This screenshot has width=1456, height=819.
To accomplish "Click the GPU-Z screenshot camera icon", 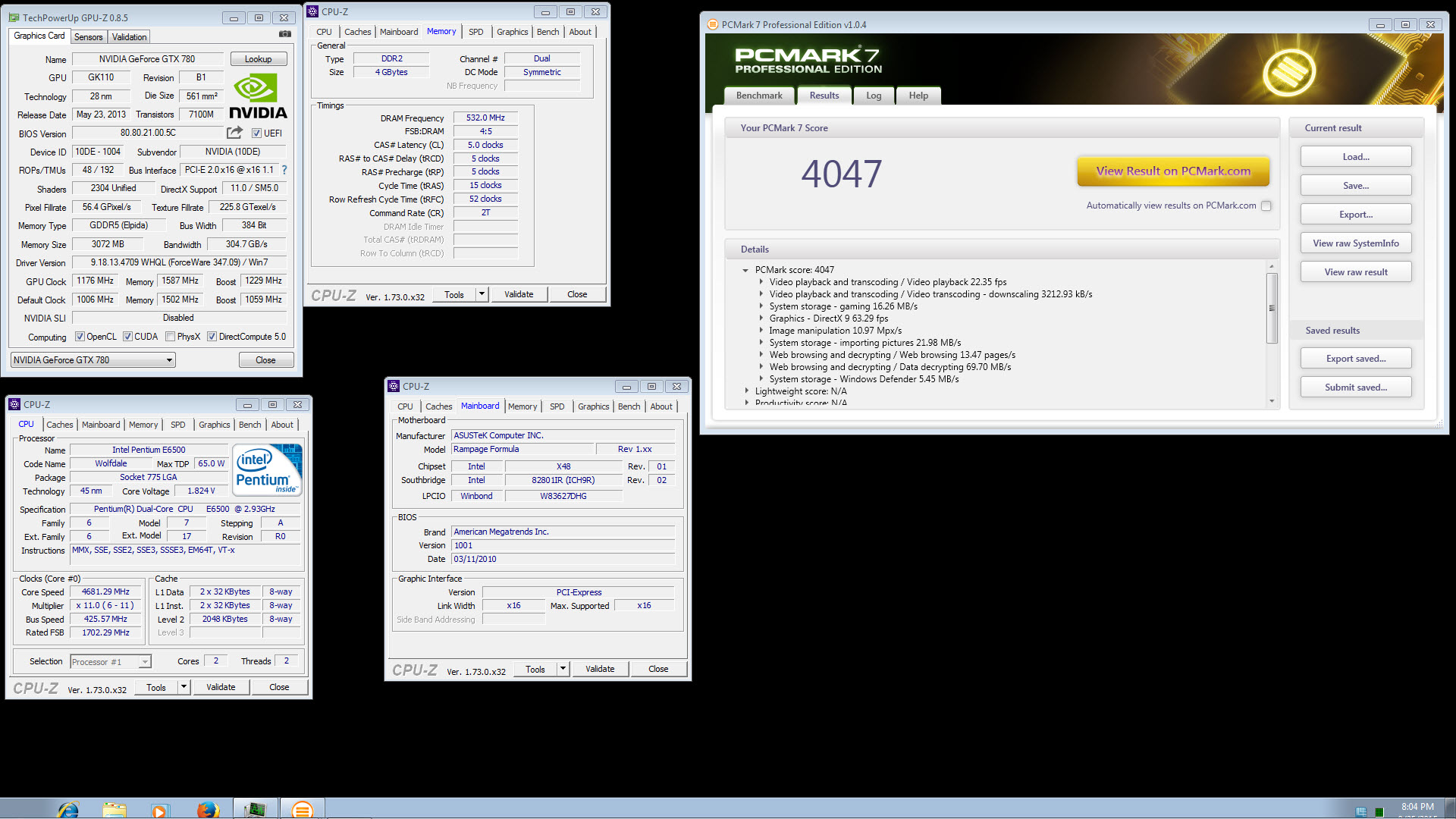I will (x=285, y=34).
